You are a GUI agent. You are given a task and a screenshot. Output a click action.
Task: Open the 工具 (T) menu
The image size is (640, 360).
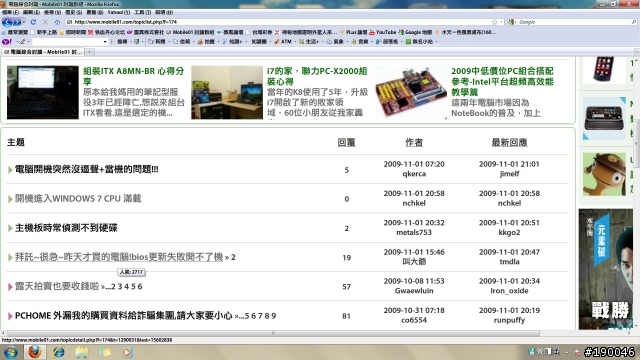(x=142, y=13)
